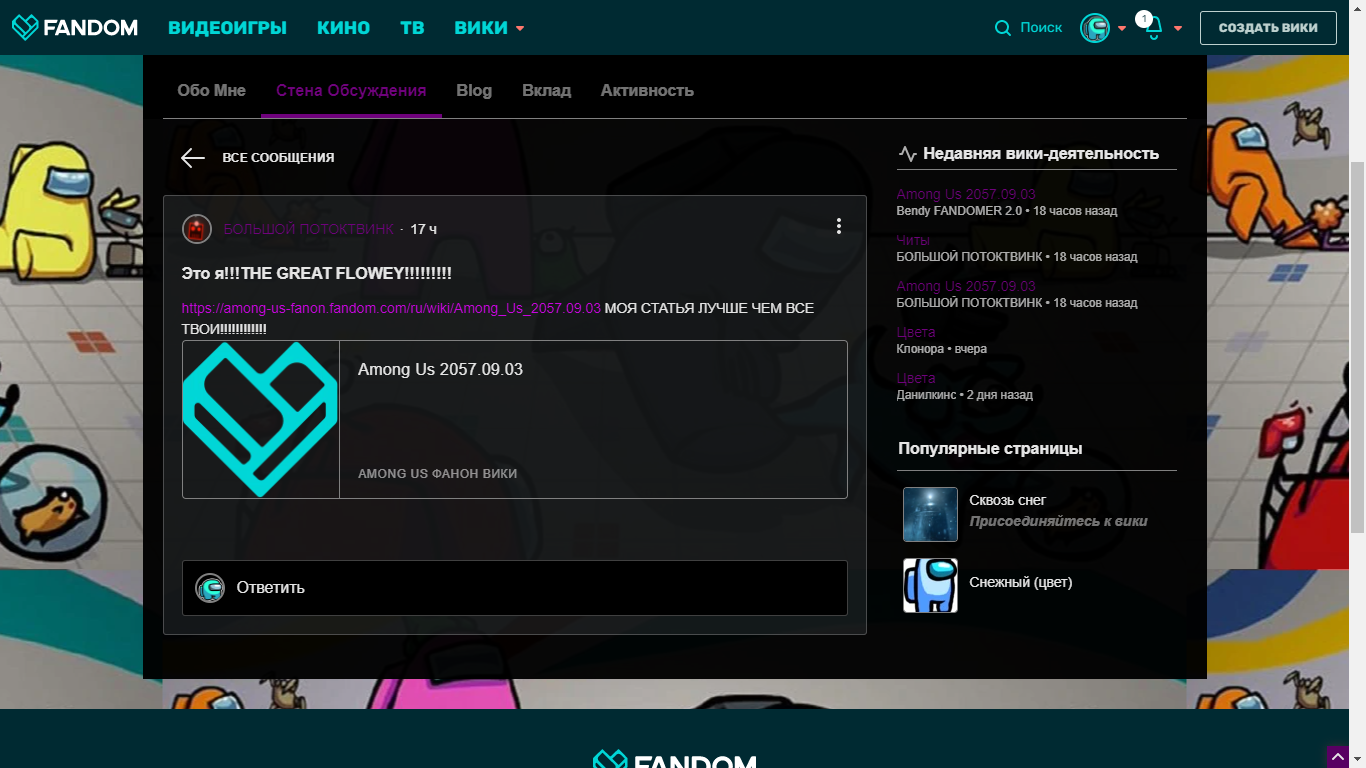Viewport: 1366px width, 768px height.
Task: Click the 17 ч post timestamp
Action: pos(423,229)
